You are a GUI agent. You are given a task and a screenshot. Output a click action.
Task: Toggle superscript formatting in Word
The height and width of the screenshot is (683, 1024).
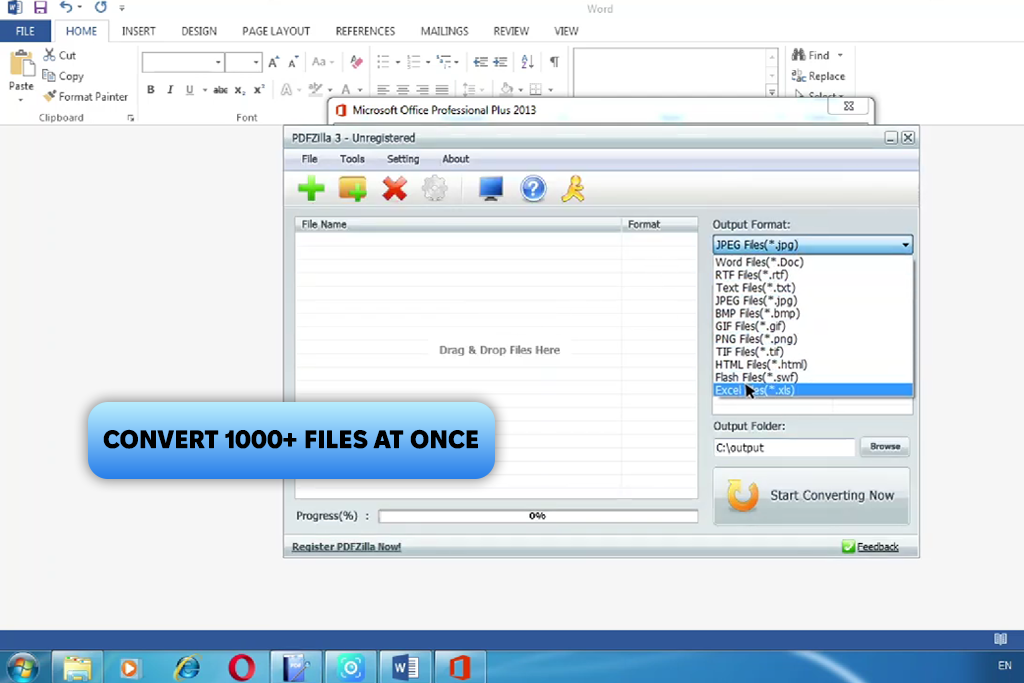(259, 89)
